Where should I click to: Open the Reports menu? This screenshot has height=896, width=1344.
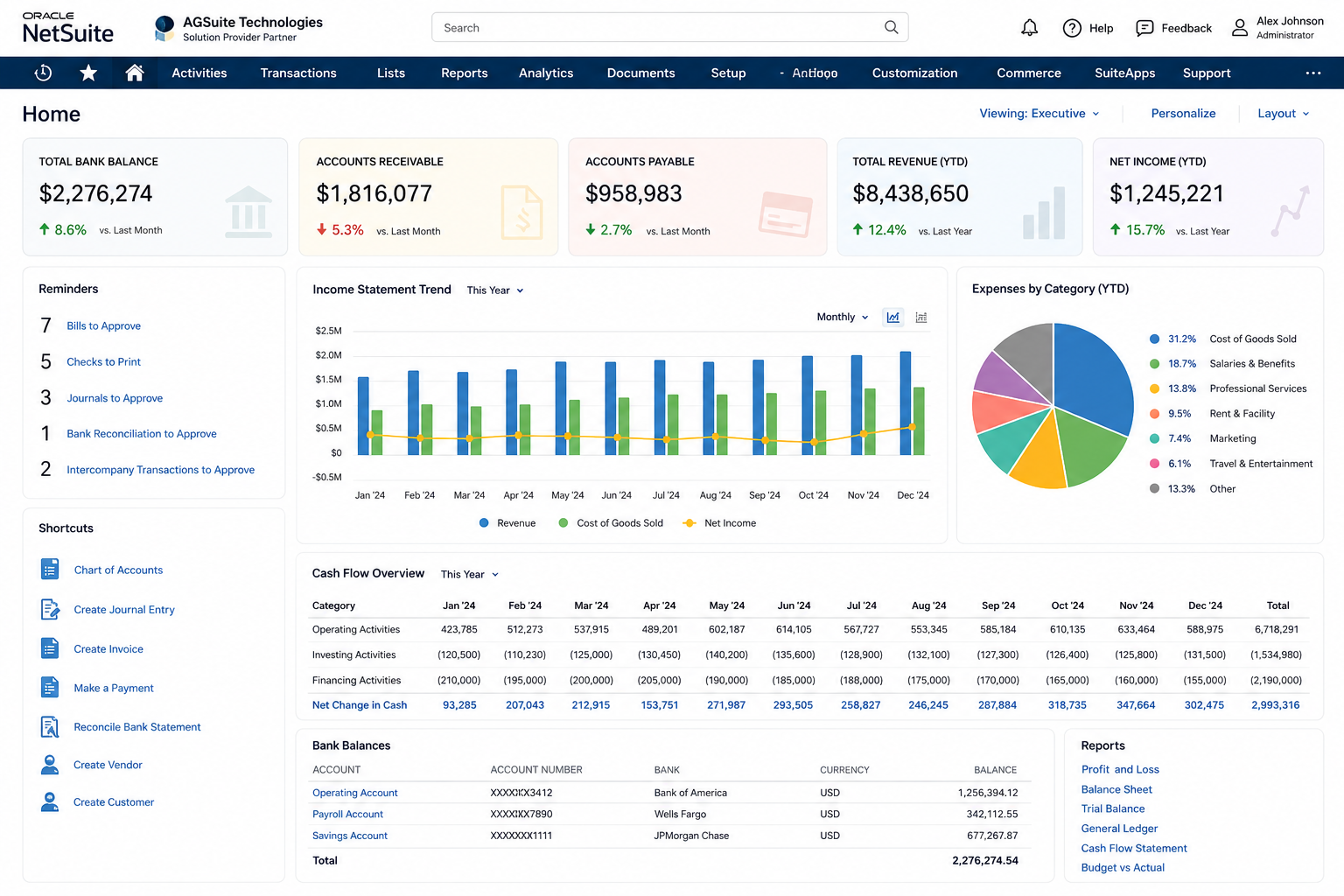[x=465, y=73]
